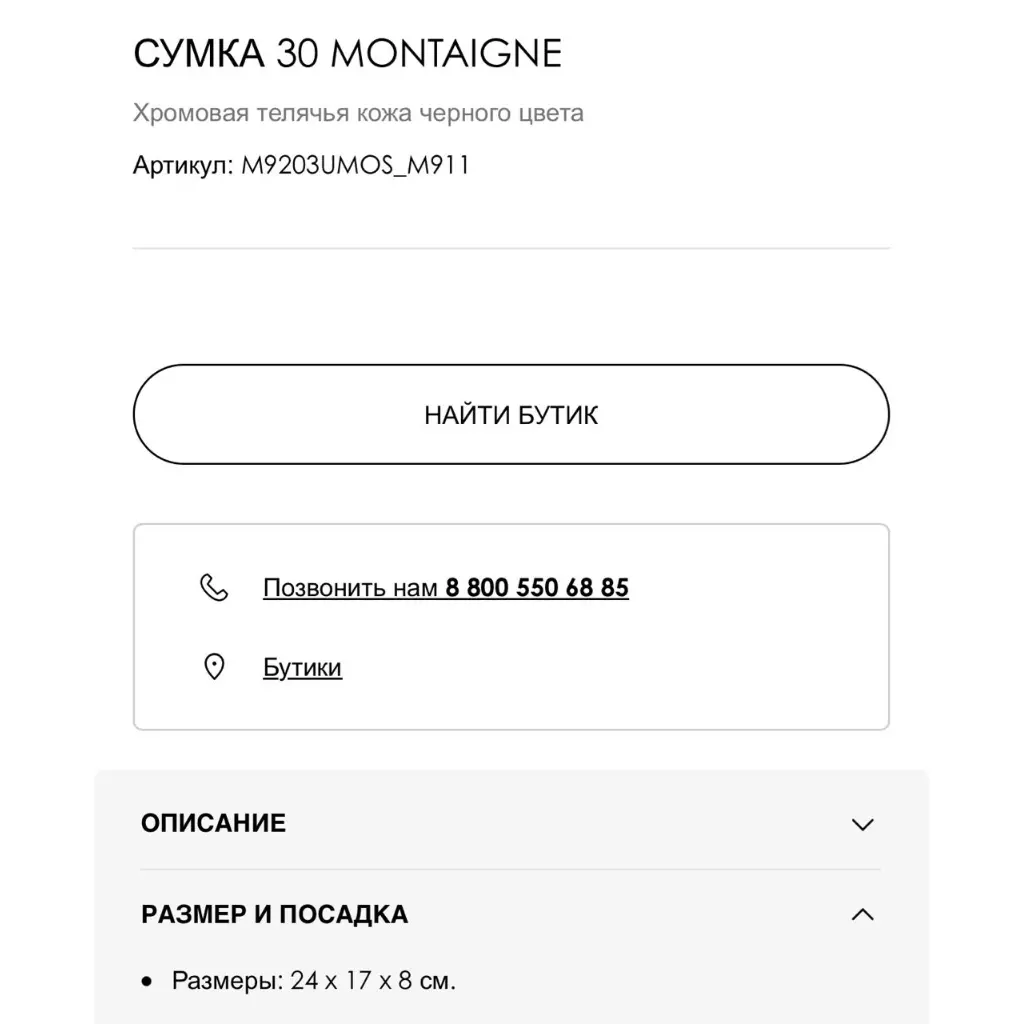Click the Размеры label in the list

[227, 980]
